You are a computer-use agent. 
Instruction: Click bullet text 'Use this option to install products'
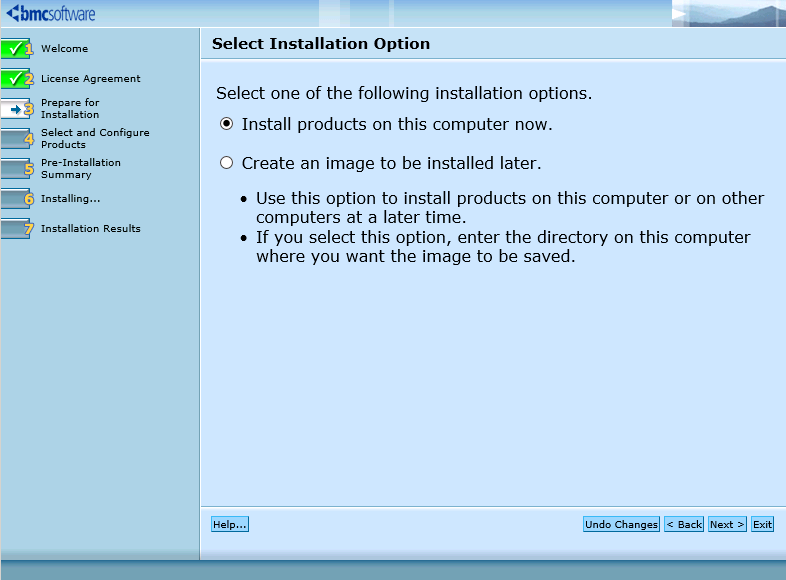coord(510,208)
